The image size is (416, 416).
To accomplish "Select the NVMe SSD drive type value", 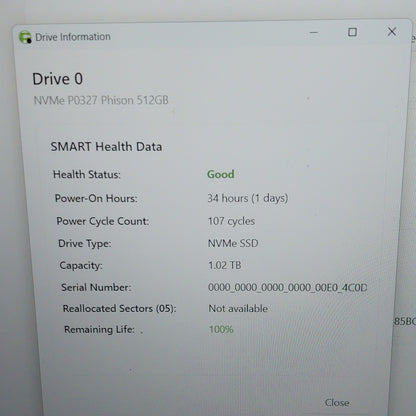I will point(233,243).
